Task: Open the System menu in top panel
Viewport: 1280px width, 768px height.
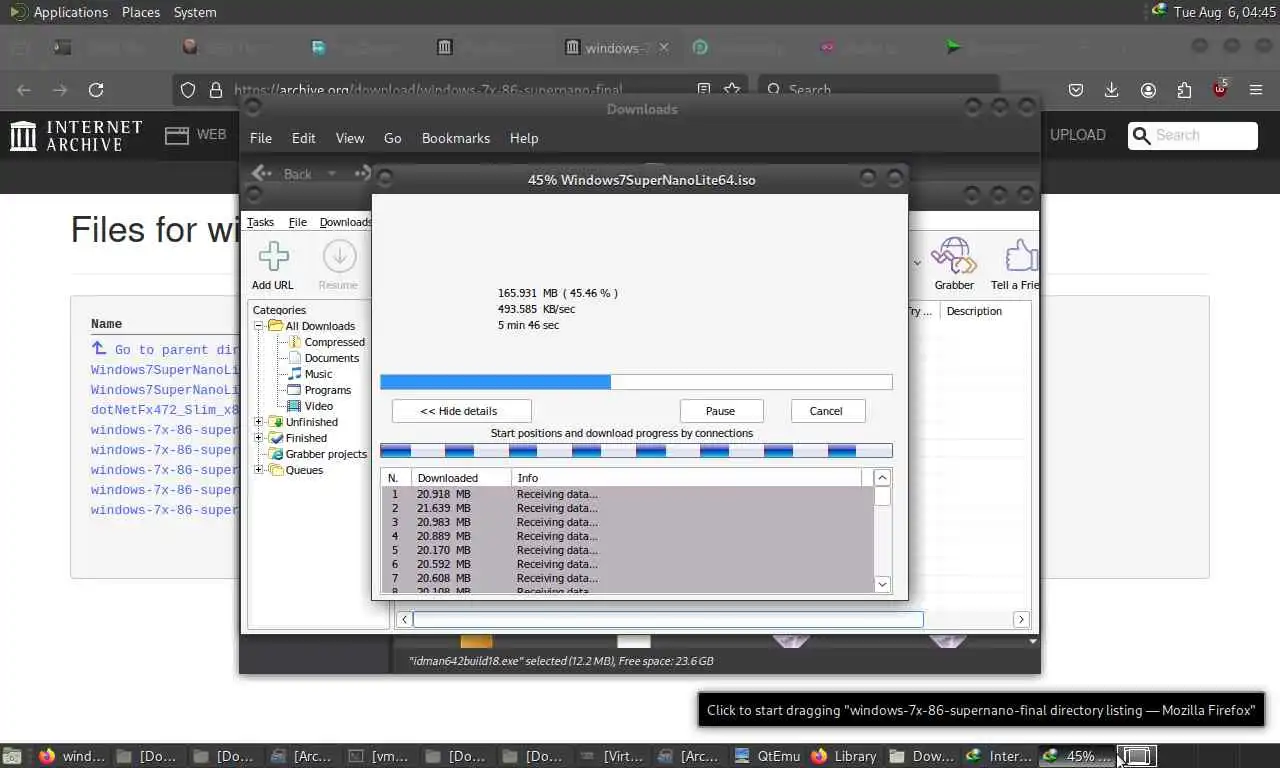Action: (195, 12)
